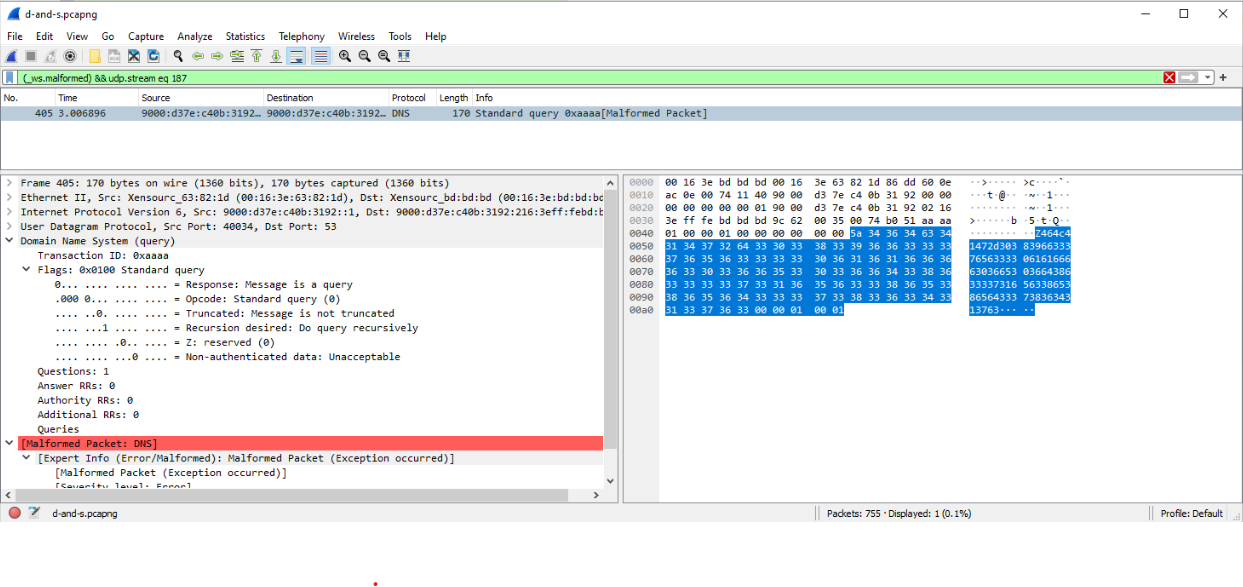Reload this capture file
The height and width of the screenshot is (587, 1243).
(x=153, y=56)
